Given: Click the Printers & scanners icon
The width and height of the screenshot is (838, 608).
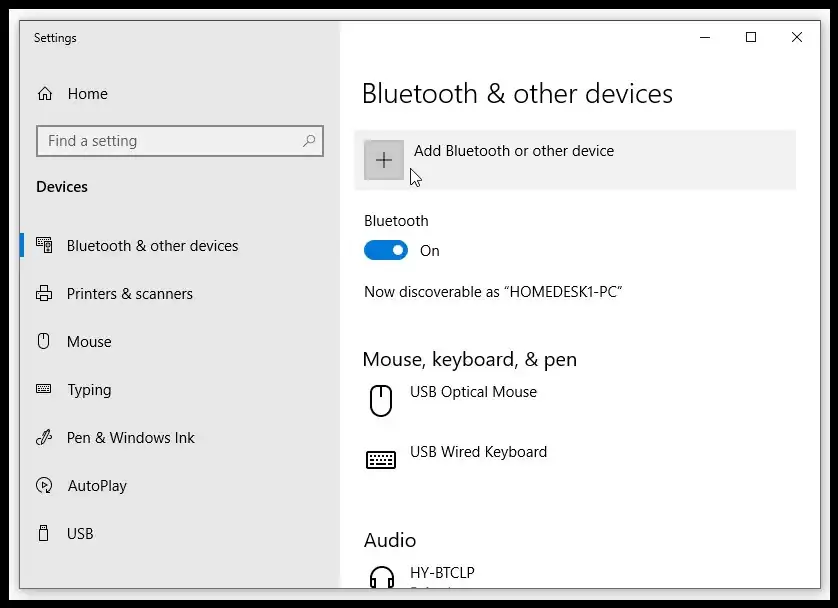Looking at the screenshot, I should (44, 294).
